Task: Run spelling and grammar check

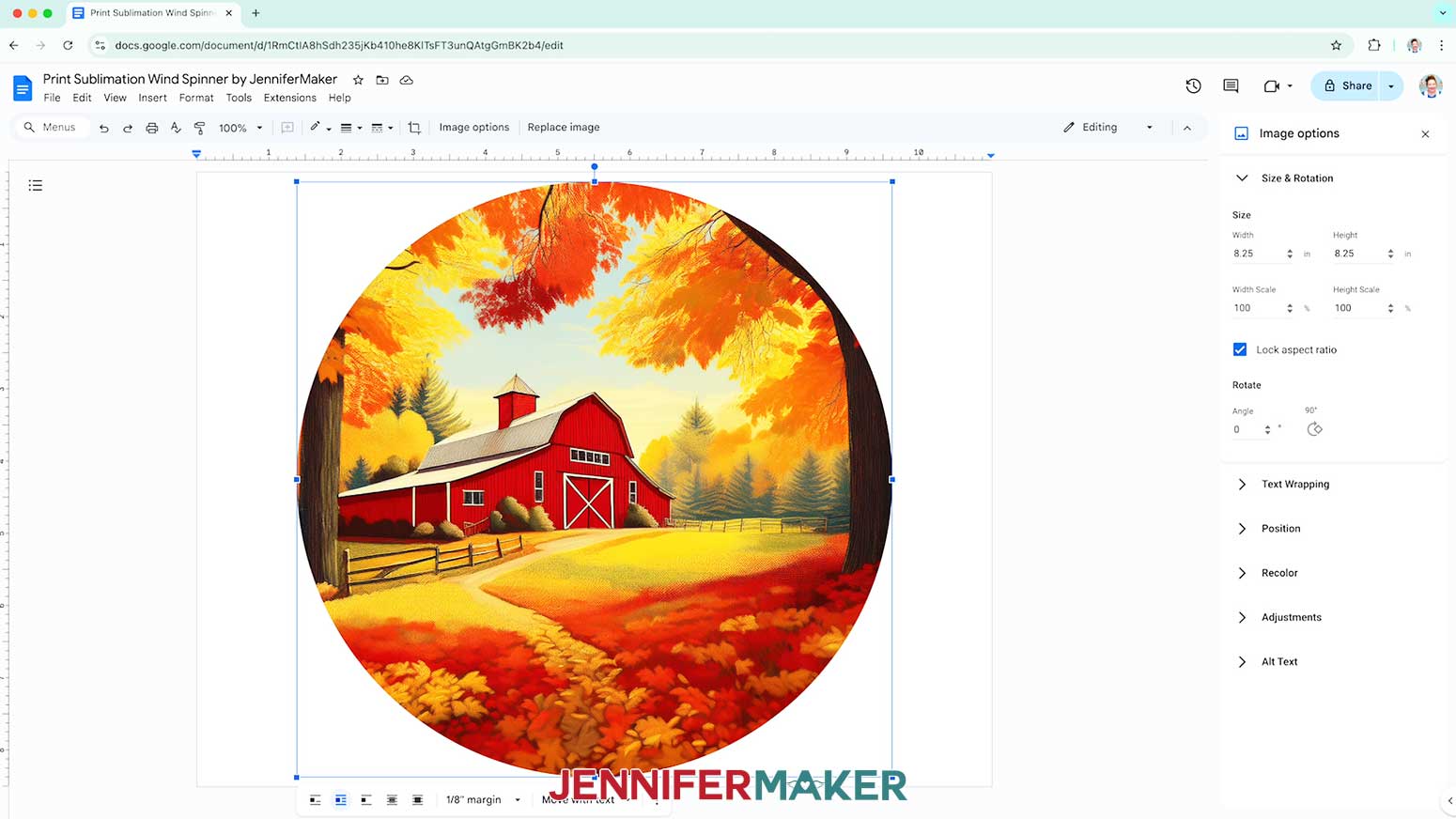Action: coord(176,128)
